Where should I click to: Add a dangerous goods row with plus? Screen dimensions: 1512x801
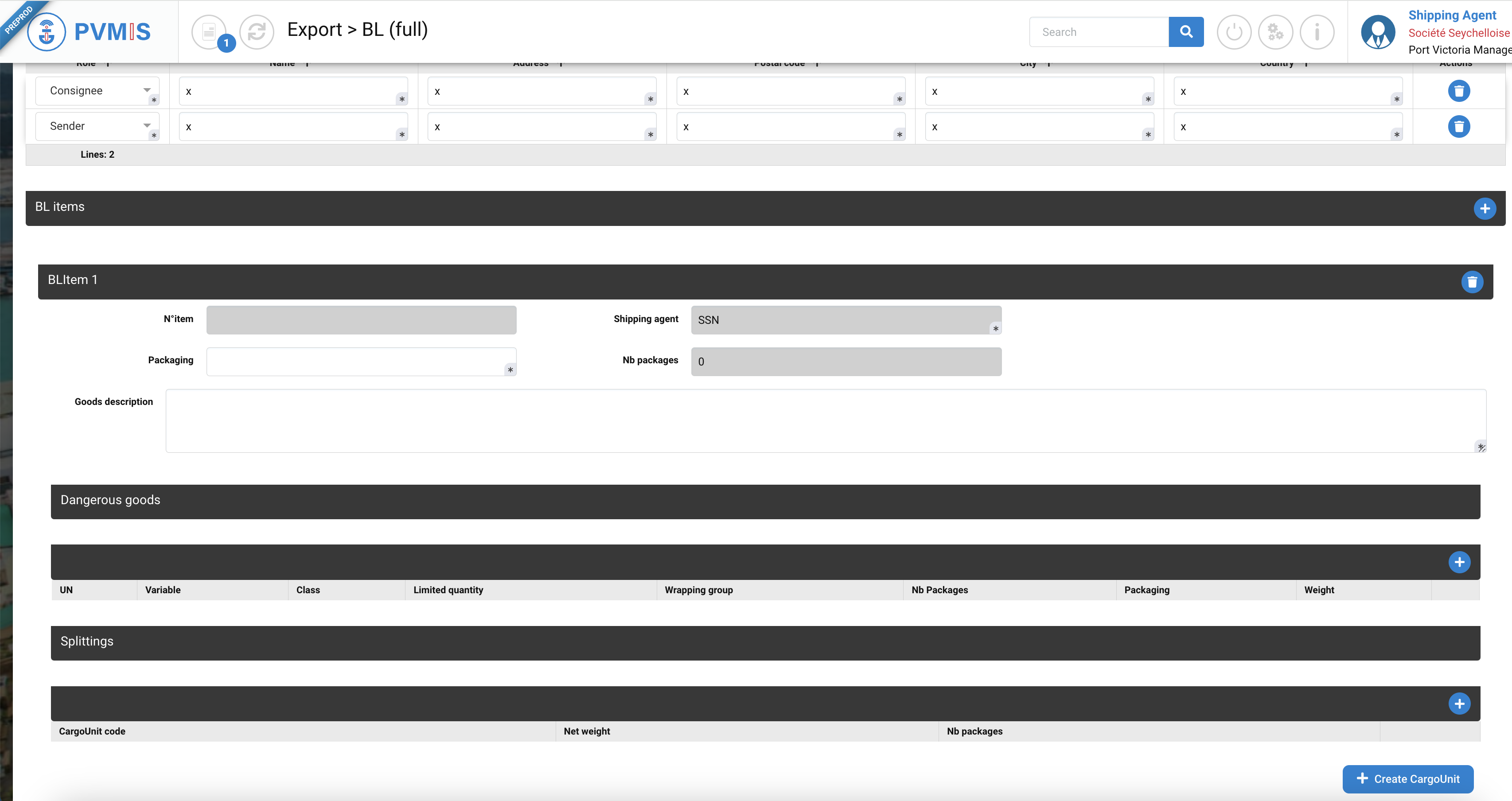(1459, 562)
